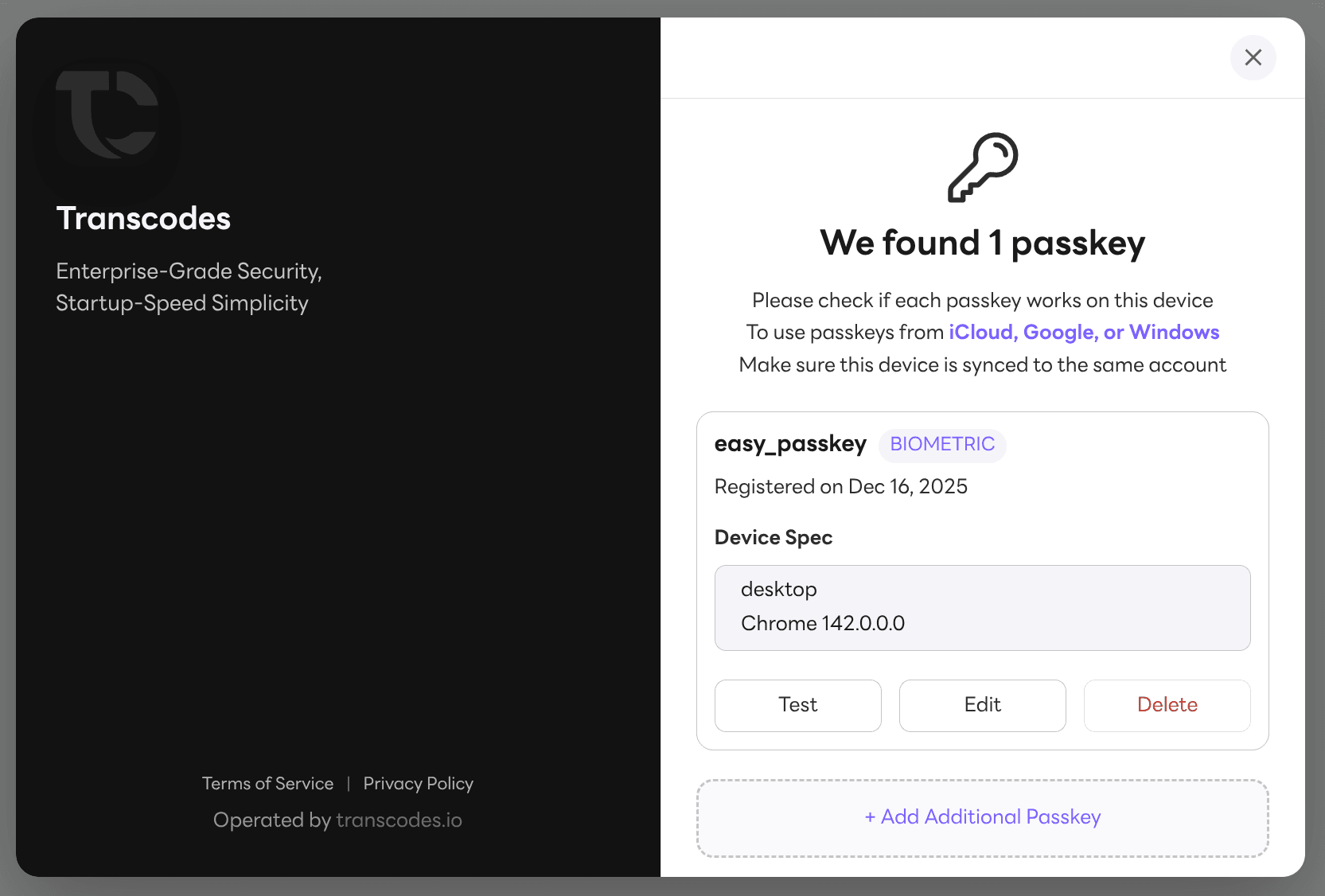This screenshot has height=896, width=1325.
Task: Select the easy_passkey name label
Action: click(790, 444)
